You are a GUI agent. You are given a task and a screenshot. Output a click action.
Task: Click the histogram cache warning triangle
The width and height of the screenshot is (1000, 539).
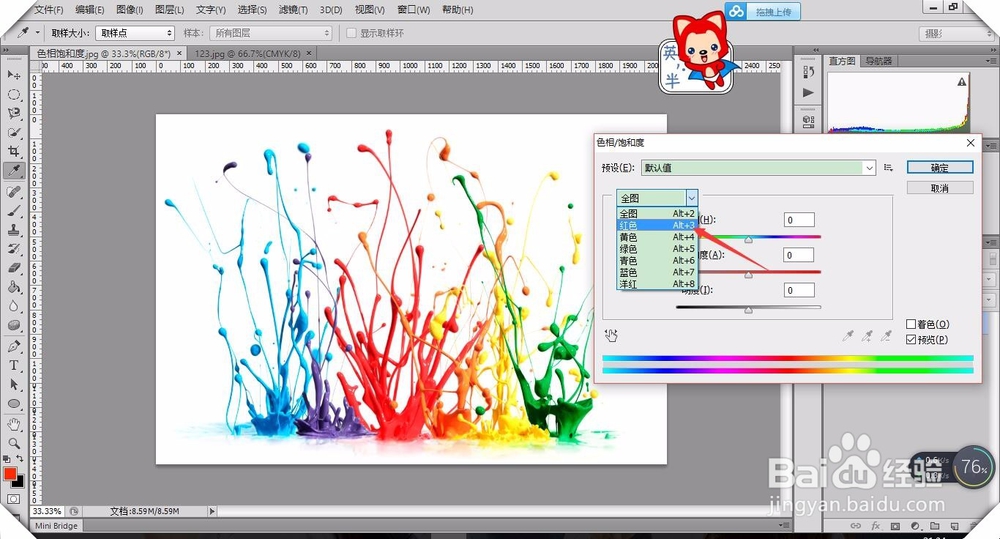pyautogui.click(x=962, y=82)
